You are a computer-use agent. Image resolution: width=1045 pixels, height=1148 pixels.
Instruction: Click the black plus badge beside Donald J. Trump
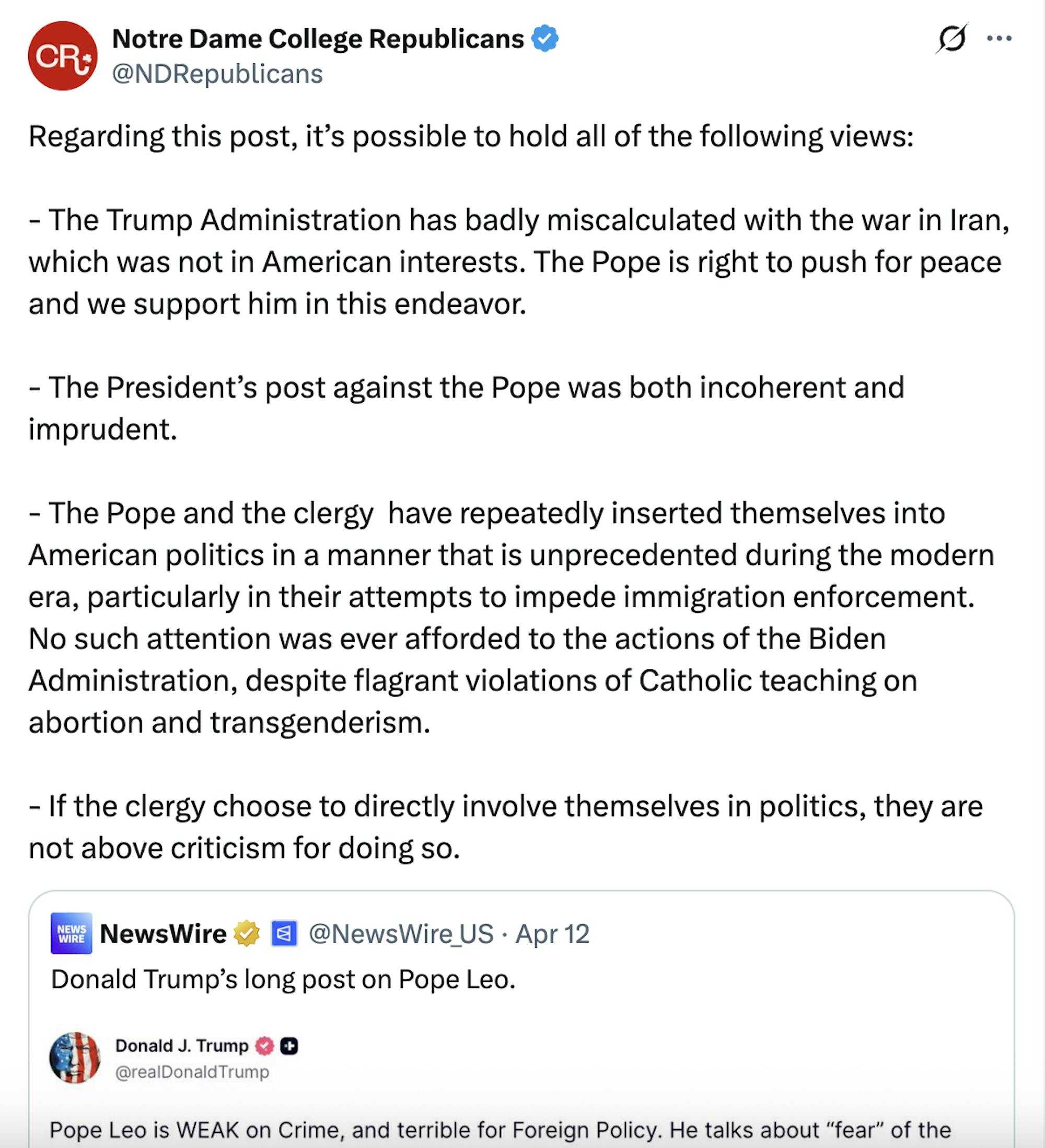pos(289,1046)
